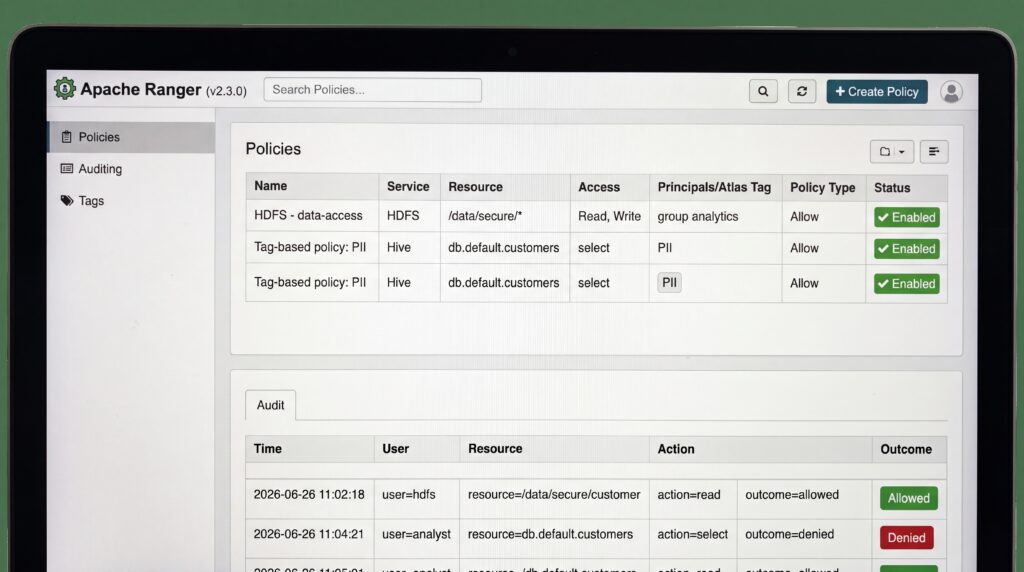The height and width of the screenshot is (572, 1024).
Task: Click the Policies clipboard icon in sidebar
Action: pyautogui.click(x=66, y=136)
